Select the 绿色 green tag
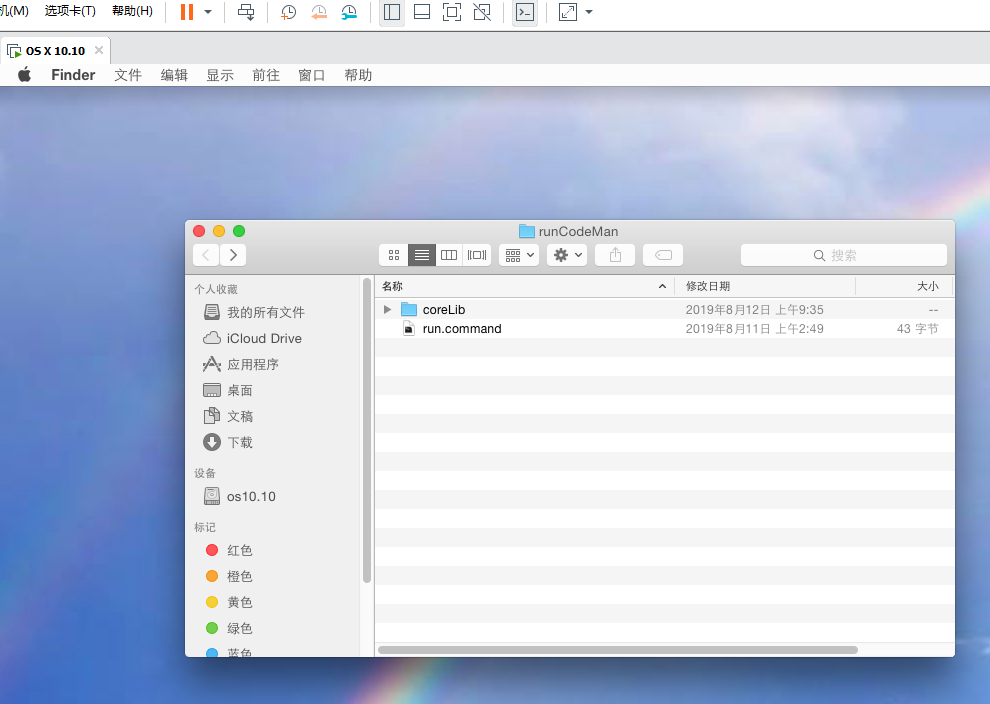This screenshot has width=990, height=704. coord(229,628)
